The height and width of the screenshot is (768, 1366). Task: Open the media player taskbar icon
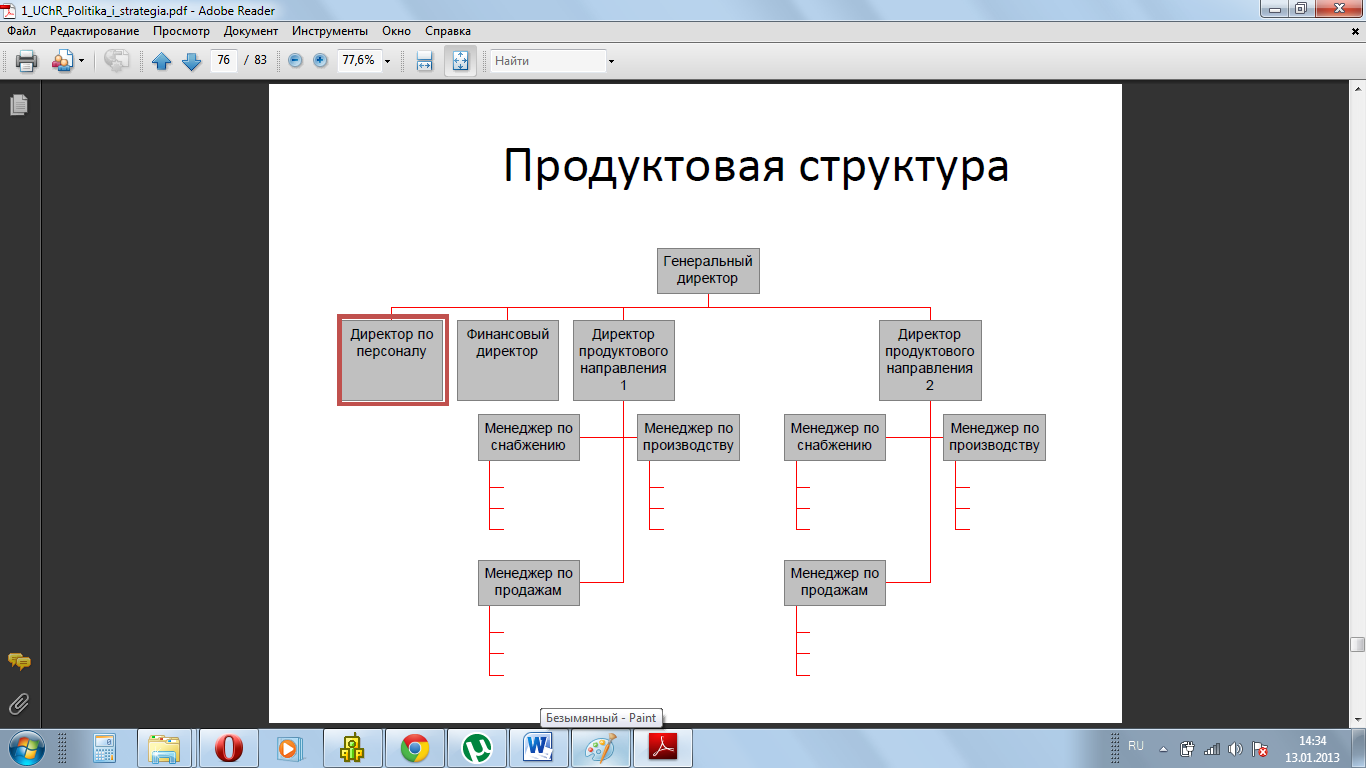click(289, 748)
